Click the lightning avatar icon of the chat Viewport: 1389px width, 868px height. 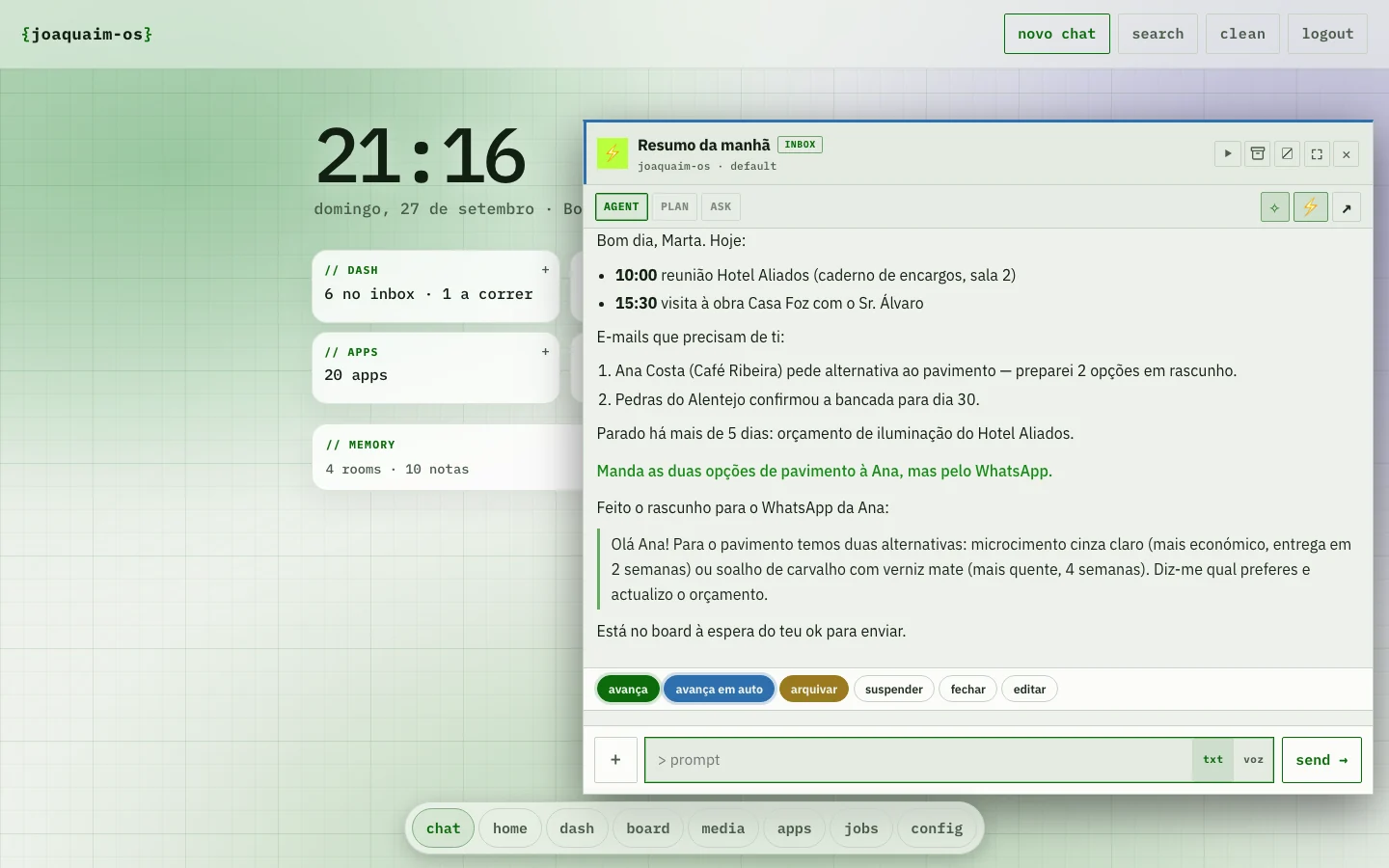(613, 153)
